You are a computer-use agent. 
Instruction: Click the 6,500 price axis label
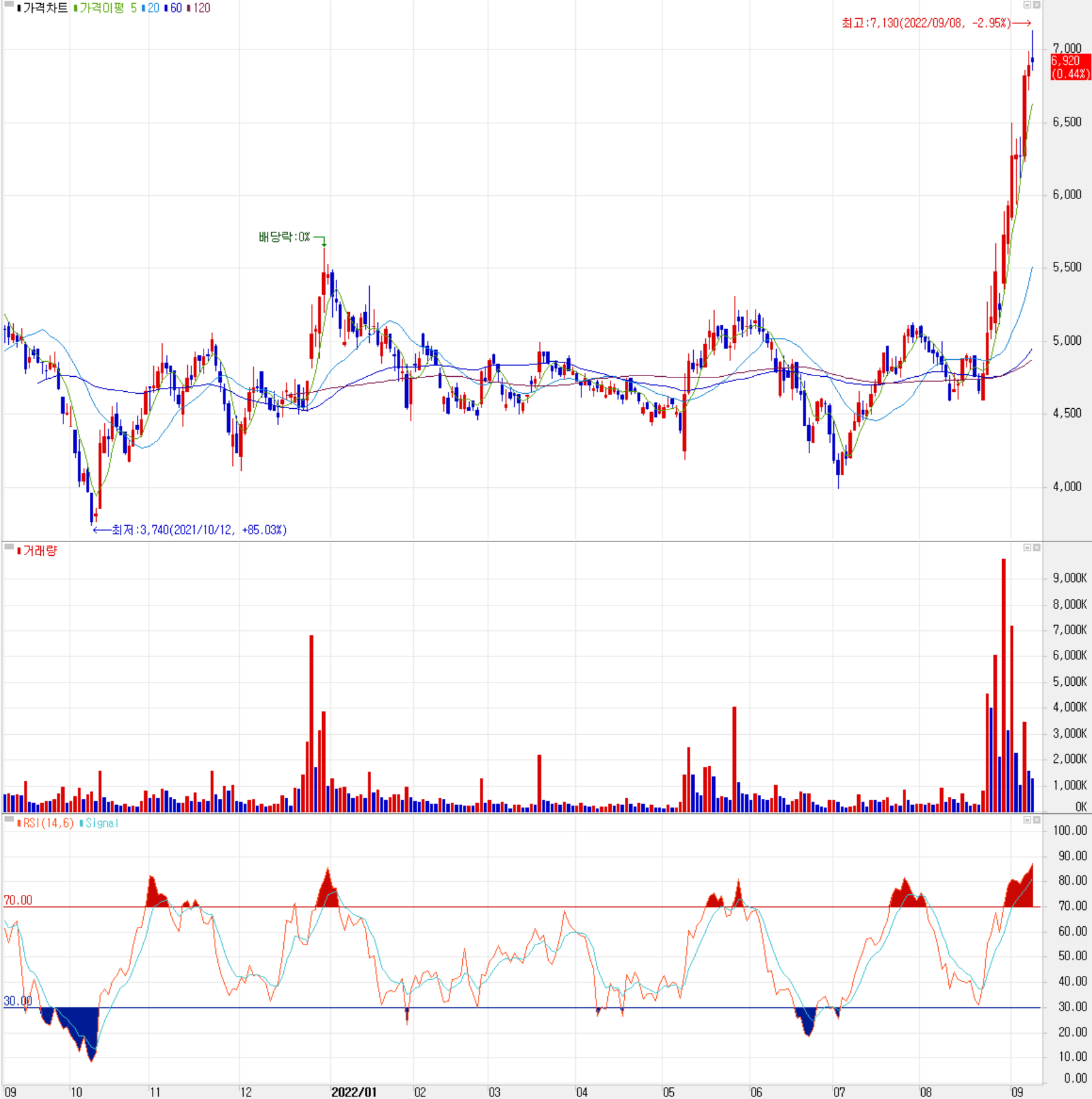click(1067, 122)
